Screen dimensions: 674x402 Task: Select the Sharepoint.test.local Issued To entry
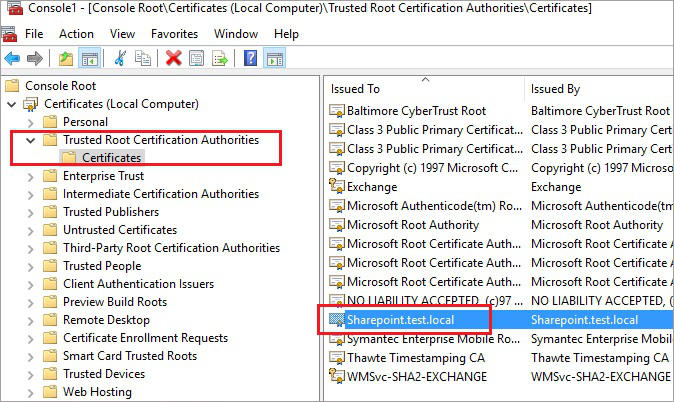(400, 320)
